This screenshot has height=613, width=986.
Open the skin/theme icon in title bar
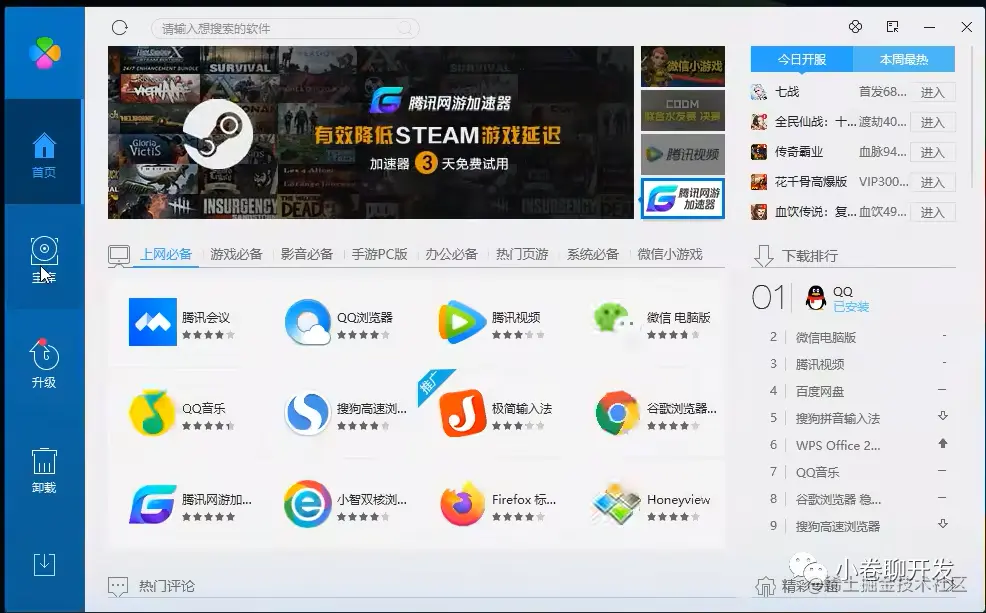pyautogui.click(x=855, y=26)
